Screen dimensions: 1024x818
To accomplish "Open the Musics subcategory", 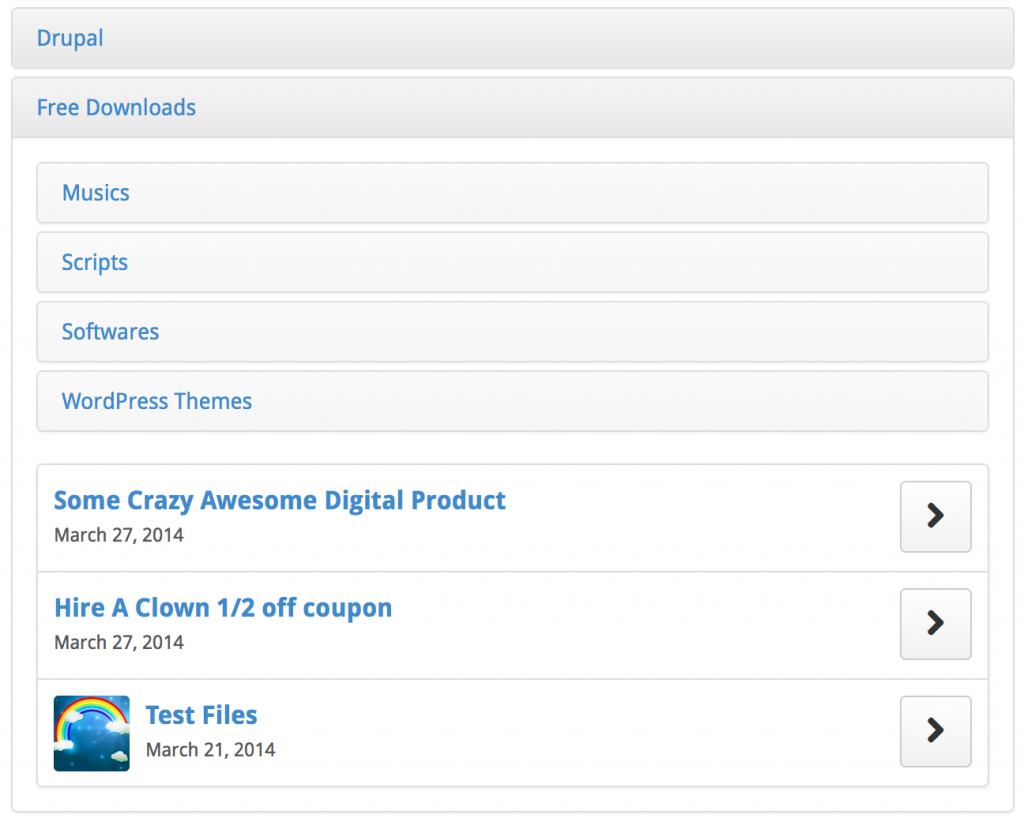I will [x=96, y=193].
